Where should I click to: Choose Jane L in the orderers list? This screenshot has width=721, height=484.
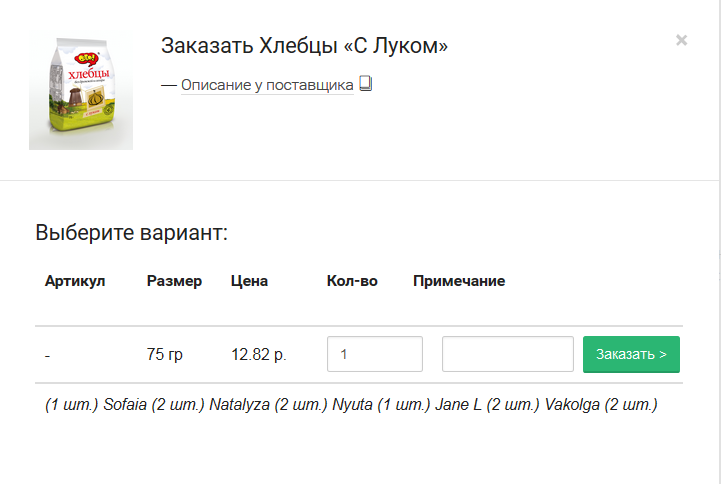pos(458,405)
